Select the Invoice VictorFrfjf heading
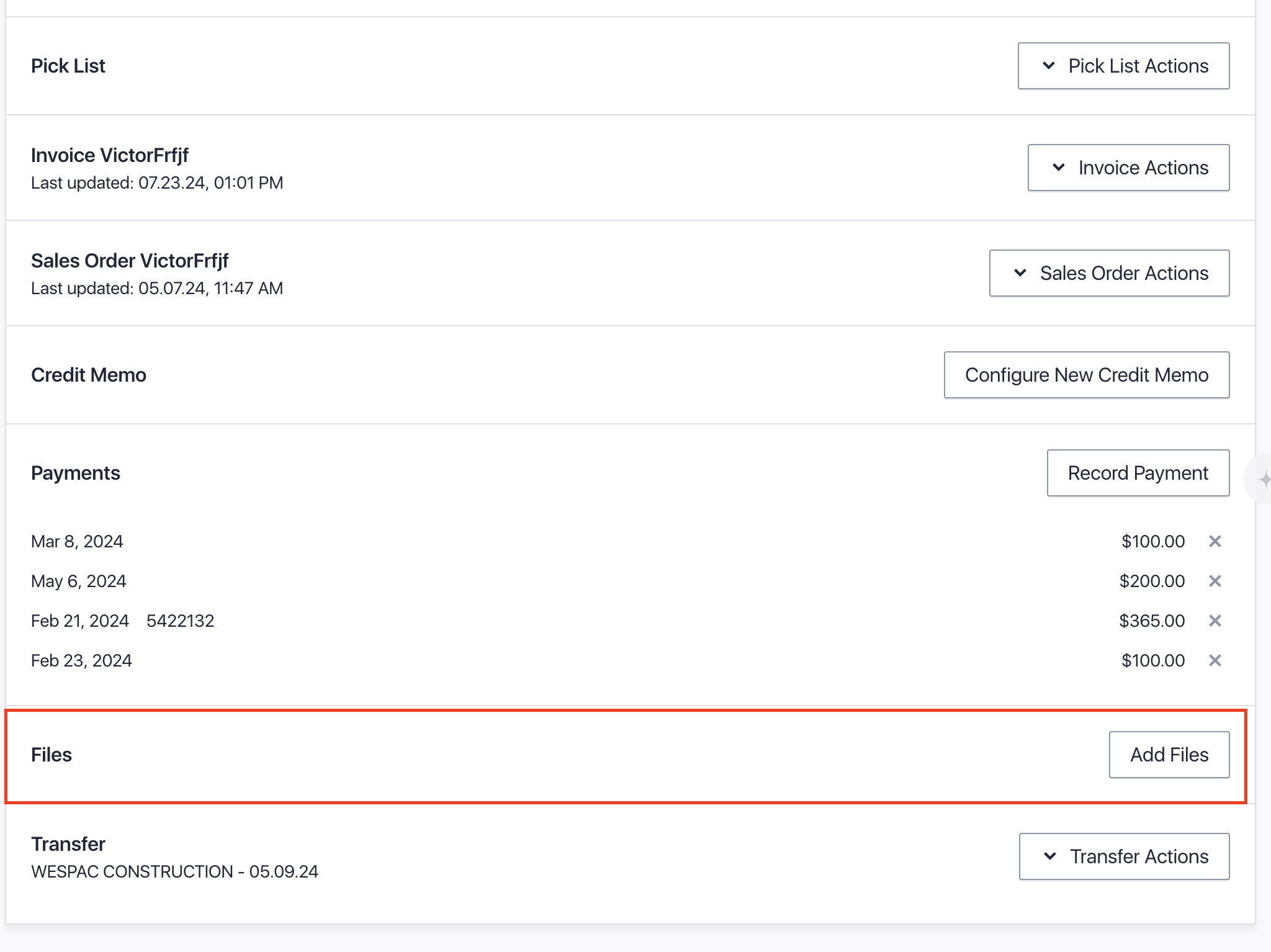1271x952 pixels. click(x=110, y=155)
